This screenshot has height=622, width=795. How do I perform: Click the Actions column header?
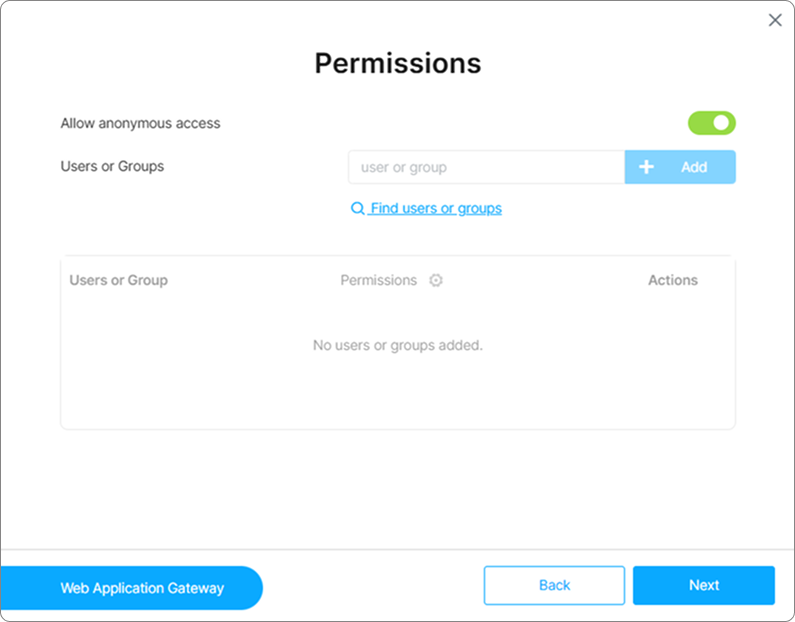click(672, 280)
